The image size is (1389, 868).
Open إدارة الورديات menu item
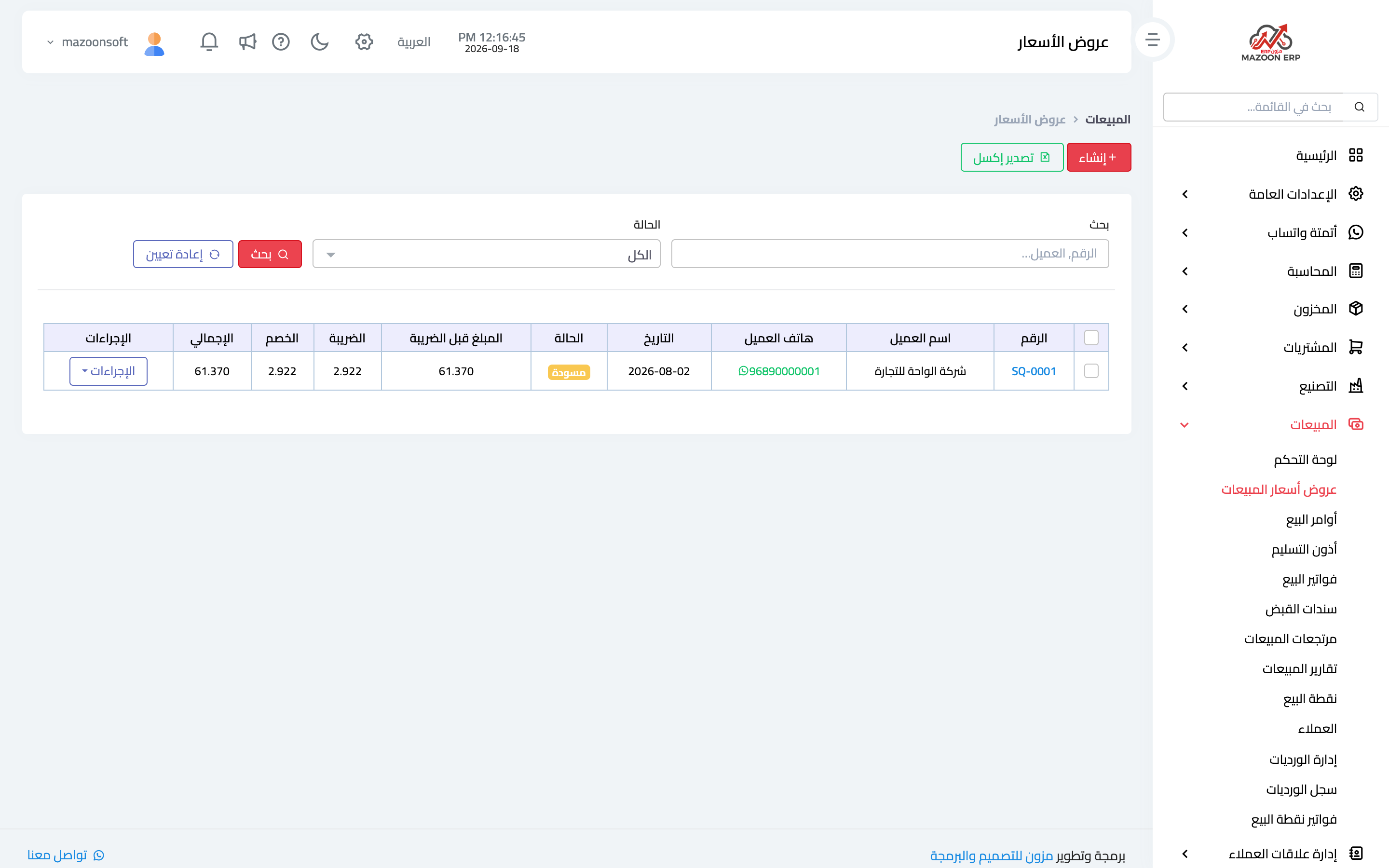tap(1303, 759)
